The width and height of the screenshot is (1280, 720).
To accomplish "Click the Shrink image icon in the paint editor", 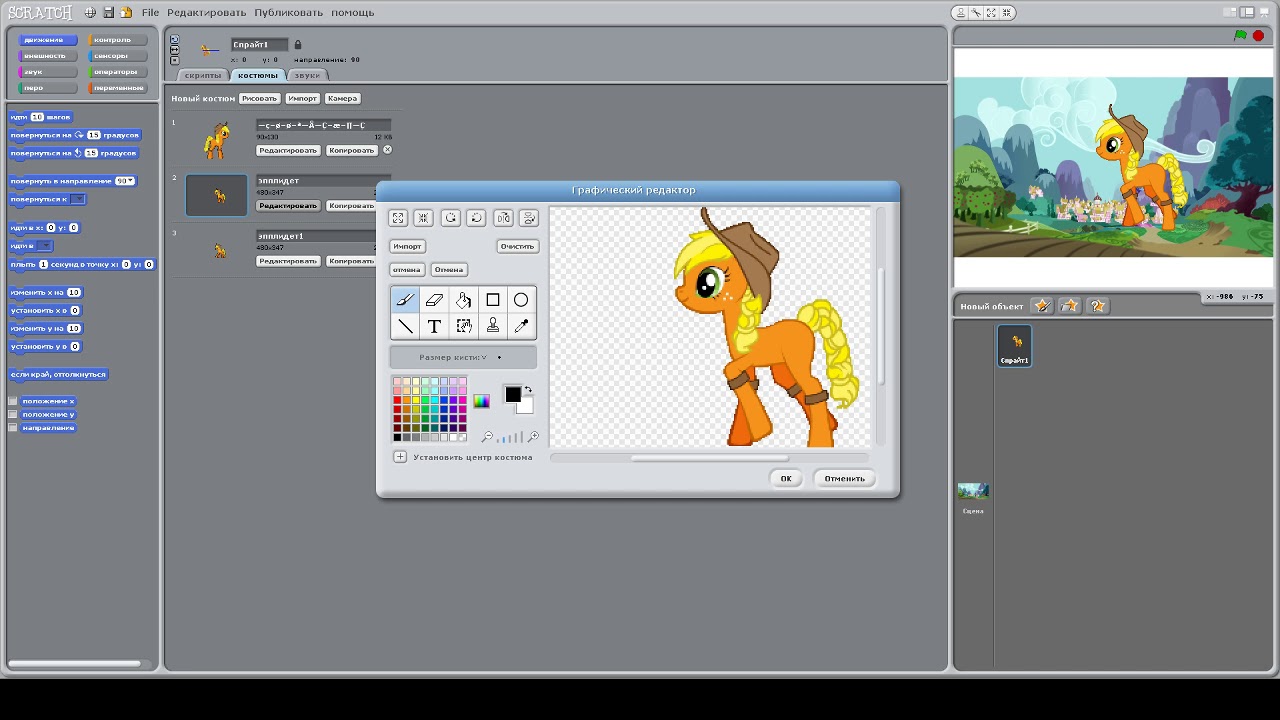I will (424, 218).
